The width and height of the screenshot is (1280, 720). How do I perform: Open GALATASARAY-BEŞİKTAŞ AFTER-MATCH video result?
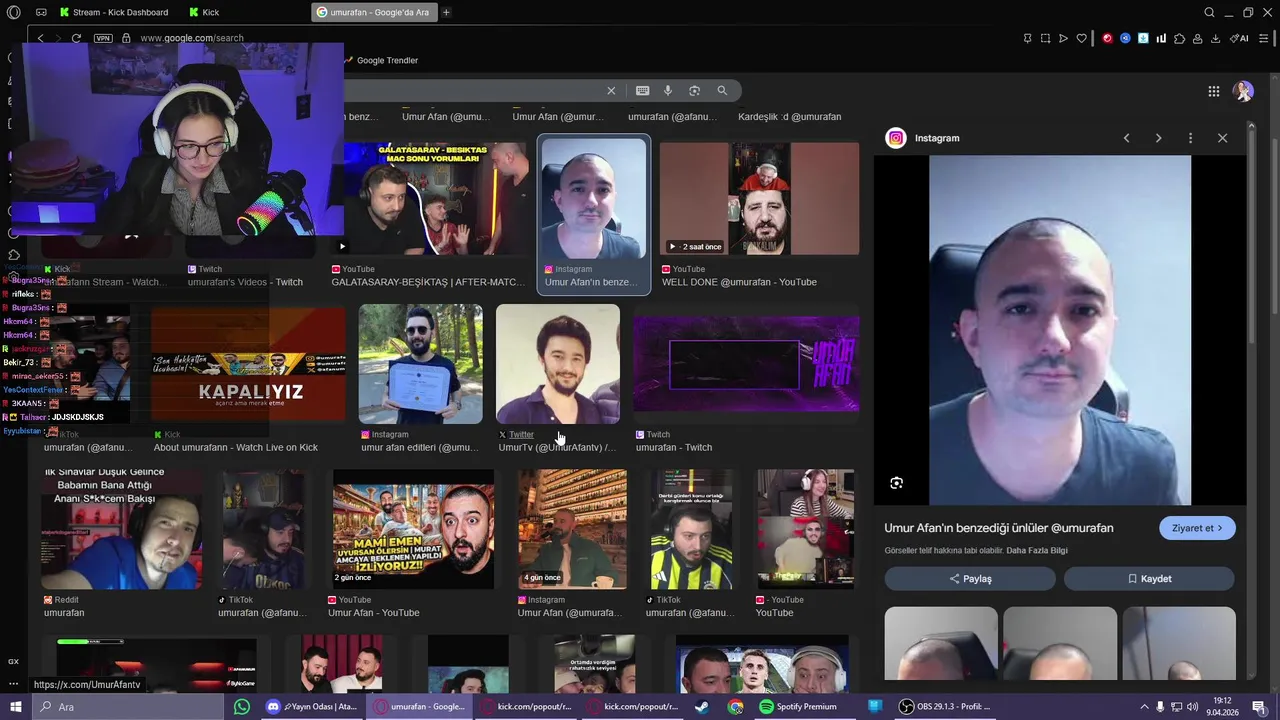[x=429, y=198]
